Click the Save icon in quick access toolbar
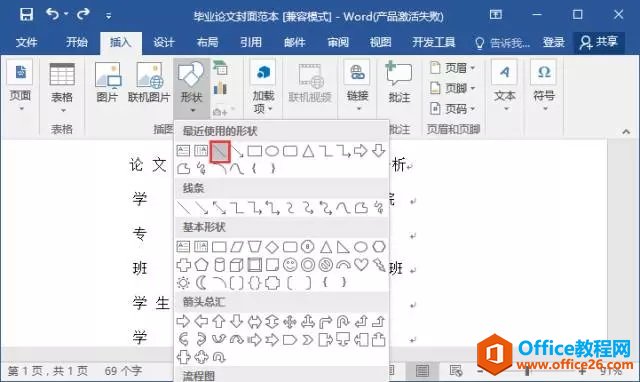Screen dimensions: 640x382 pos(27,15)
